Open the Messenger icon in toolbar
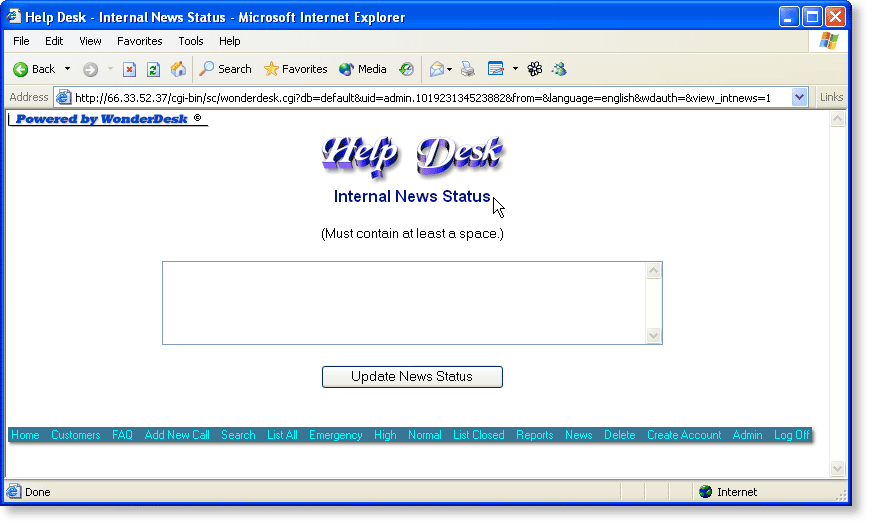 pyautogui.click(x=559, y=69)
